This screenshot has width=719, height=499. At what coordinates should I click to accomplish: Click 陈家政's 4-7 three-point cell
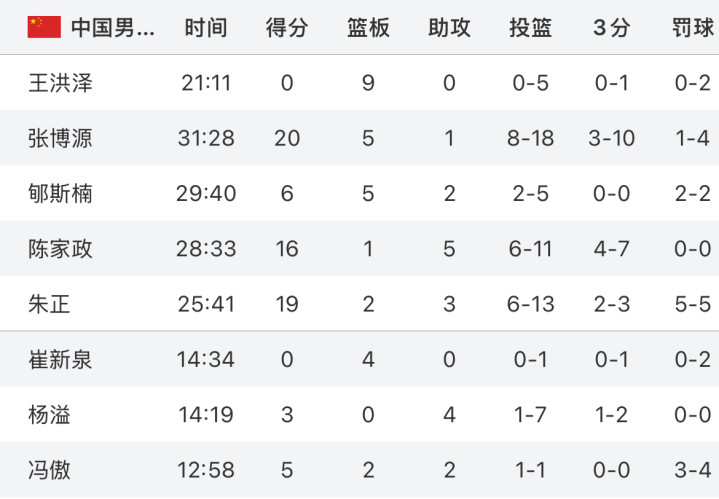611,249
